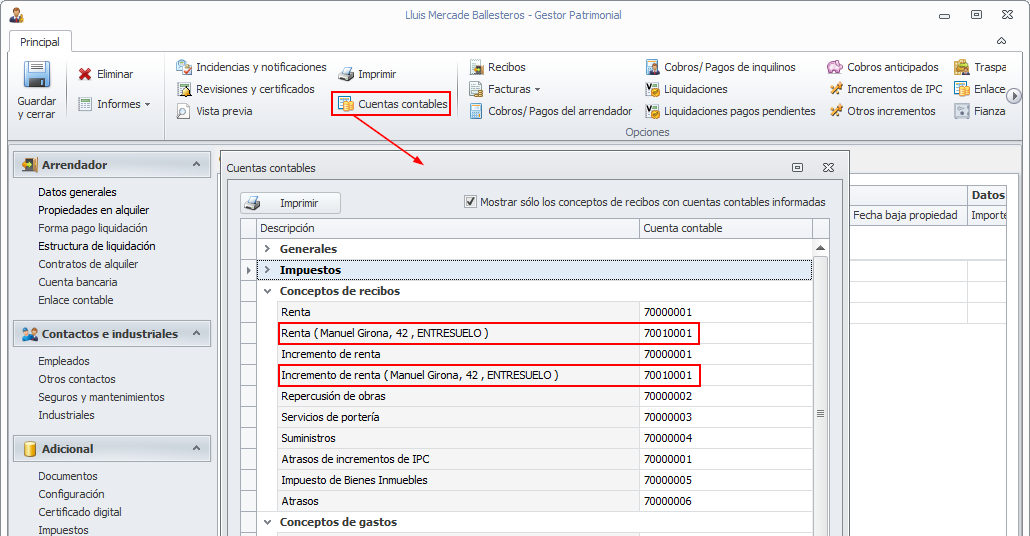Image resolution: width=1030 pixels, height=536 pixels.
Task: Restore the Cuentas contables dialog window
Action: [797, 168]
